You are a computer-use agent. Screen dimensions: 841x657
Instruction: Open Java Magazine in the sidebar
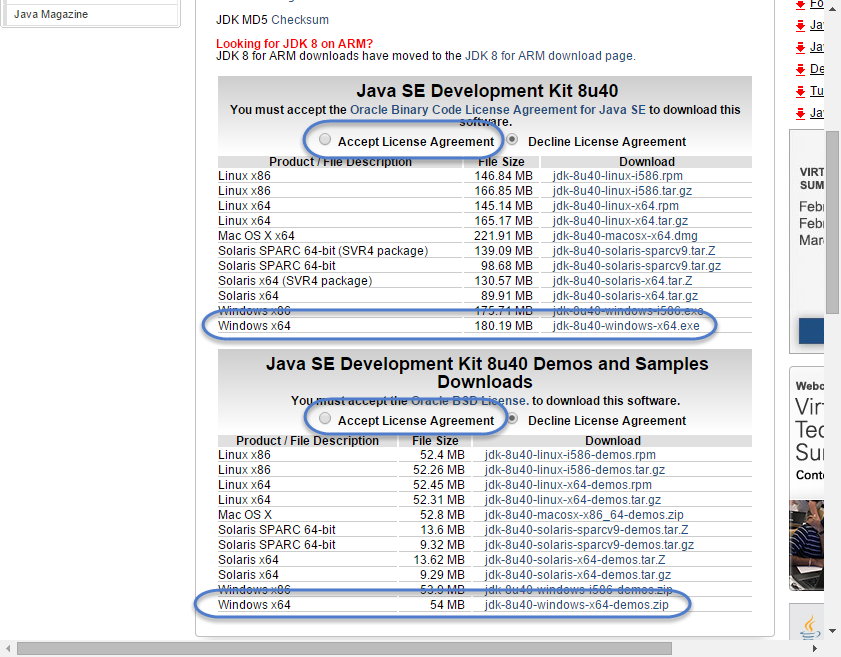(51, 14)
